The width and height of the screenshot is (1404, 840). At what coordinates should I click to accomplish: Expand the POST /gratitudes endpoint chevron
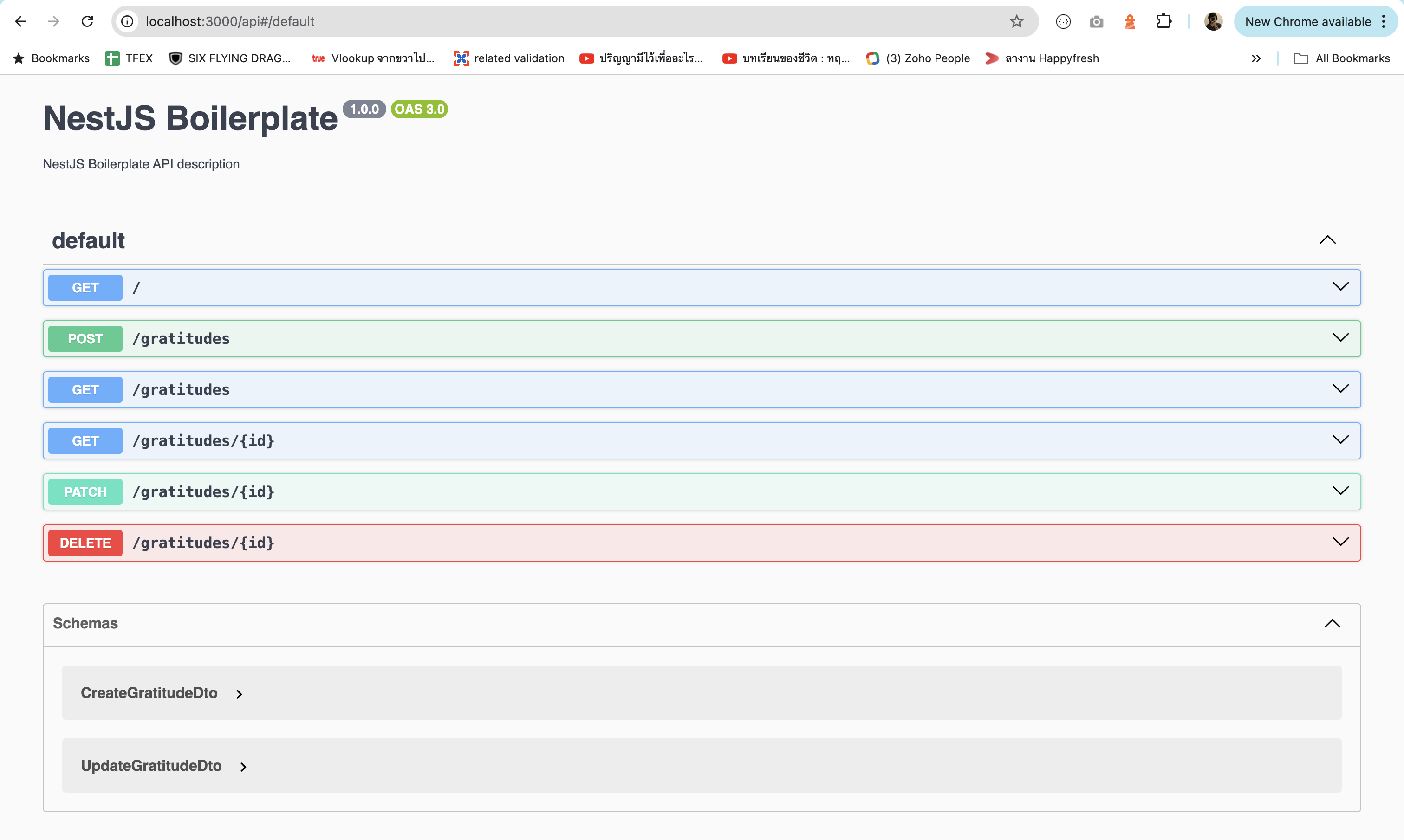tap(1340, 337)
